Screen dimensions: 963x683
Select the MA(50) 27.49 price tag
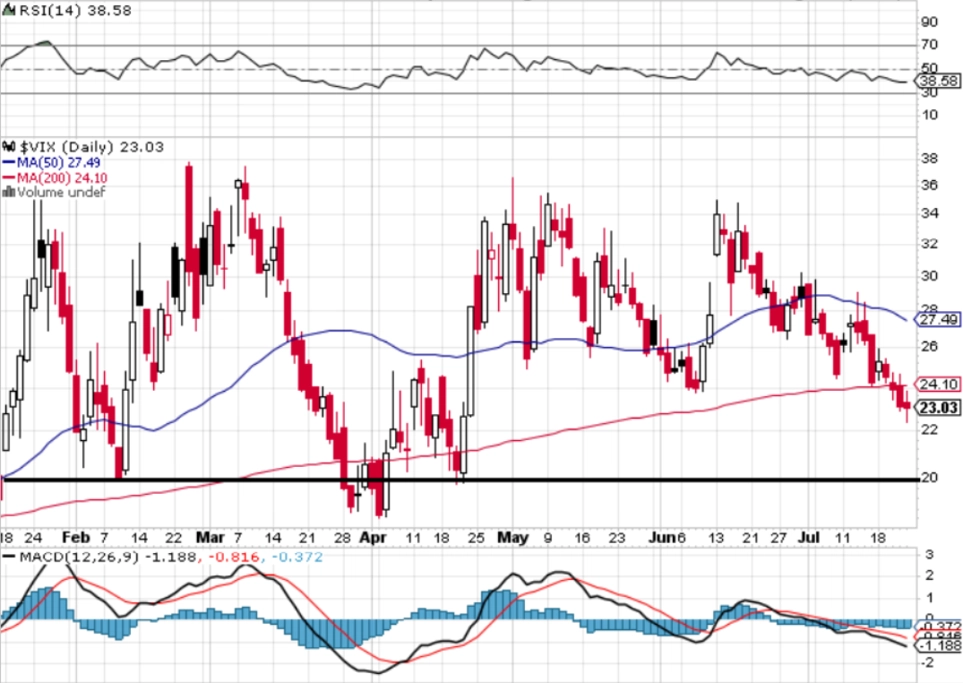click(937, 319)
